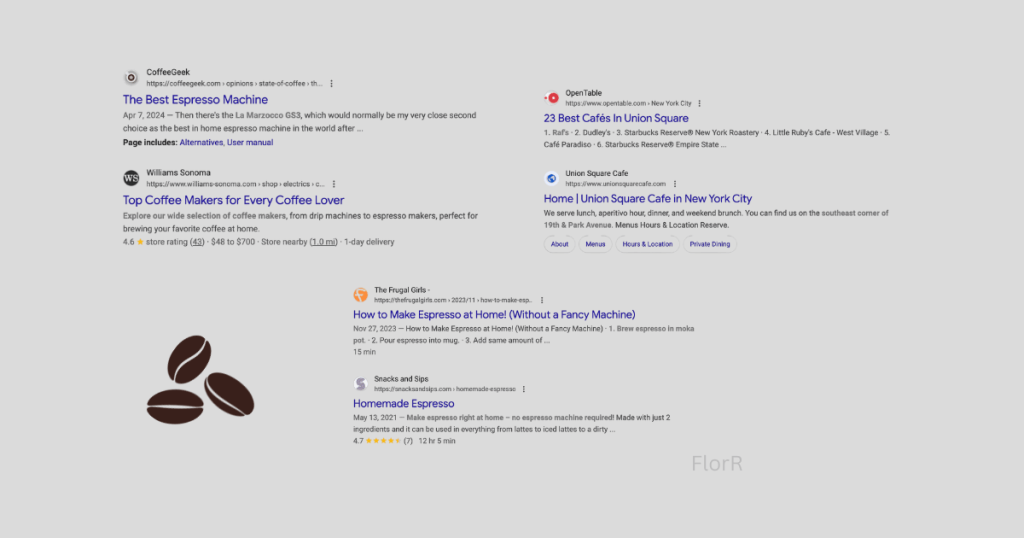Click the coffeegeek.com URL breadcrumb
Viewport: 1024px width, 538px height.
tap(234, 84)
